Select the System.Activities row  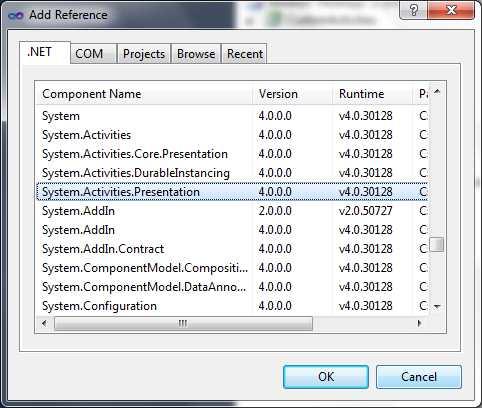coord(232,135)
